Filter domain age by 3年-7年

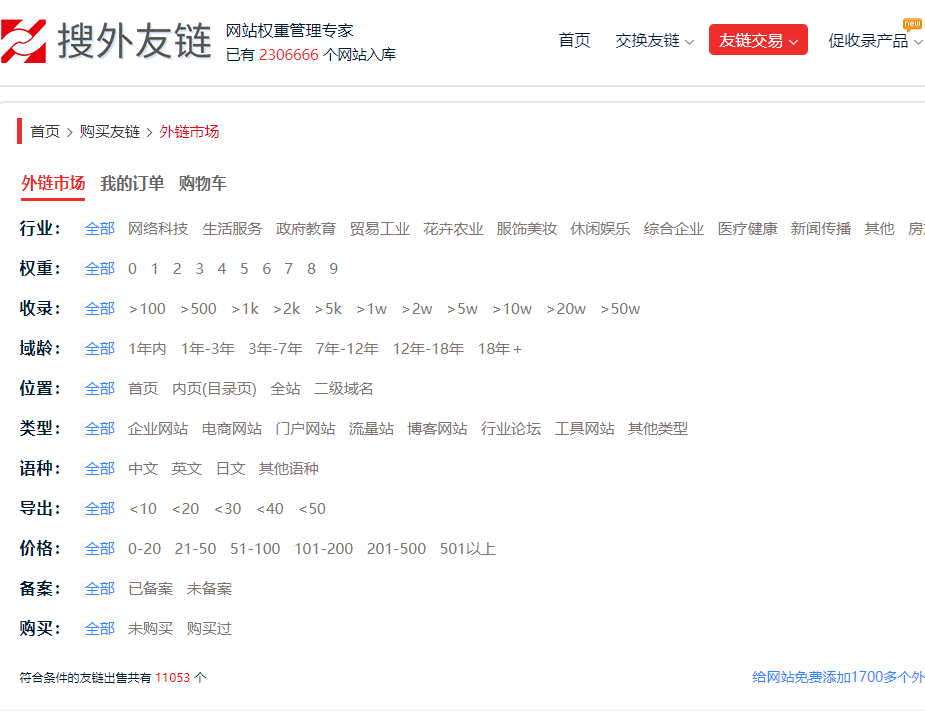[275, 349]
